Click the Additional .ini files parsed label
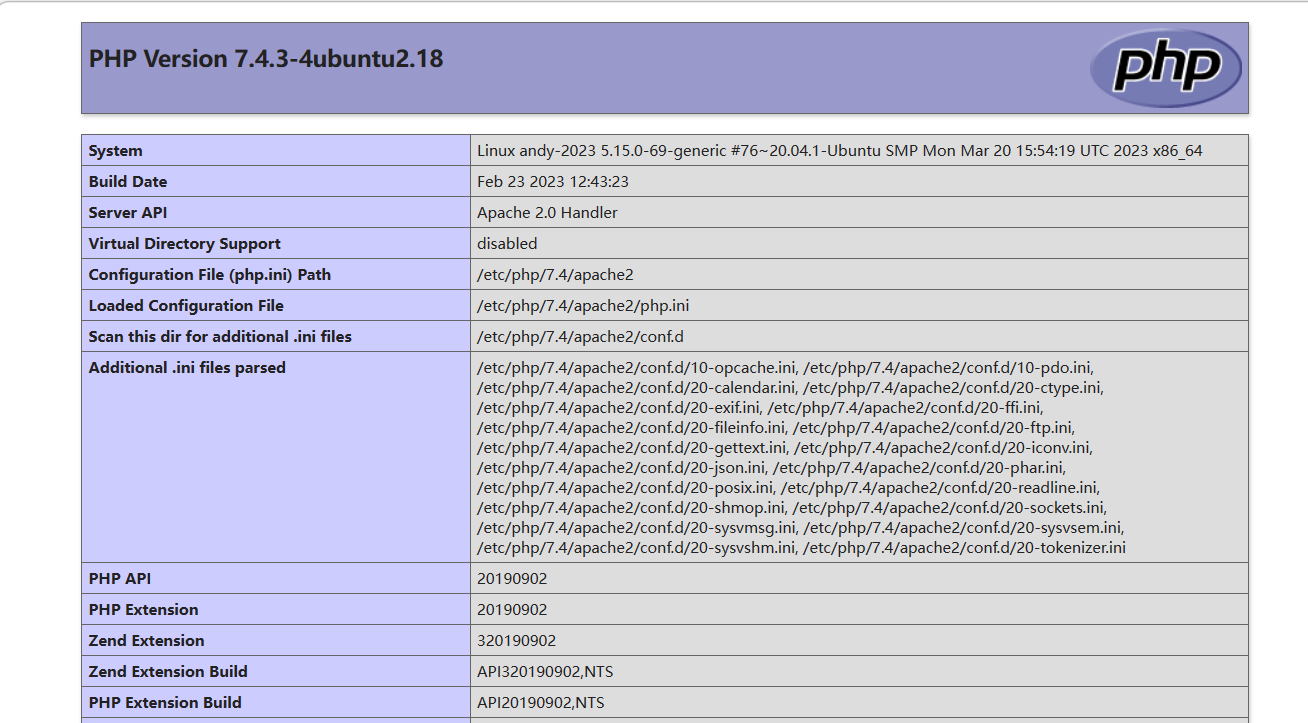The image size is (1308, 723). coord(187,368)
